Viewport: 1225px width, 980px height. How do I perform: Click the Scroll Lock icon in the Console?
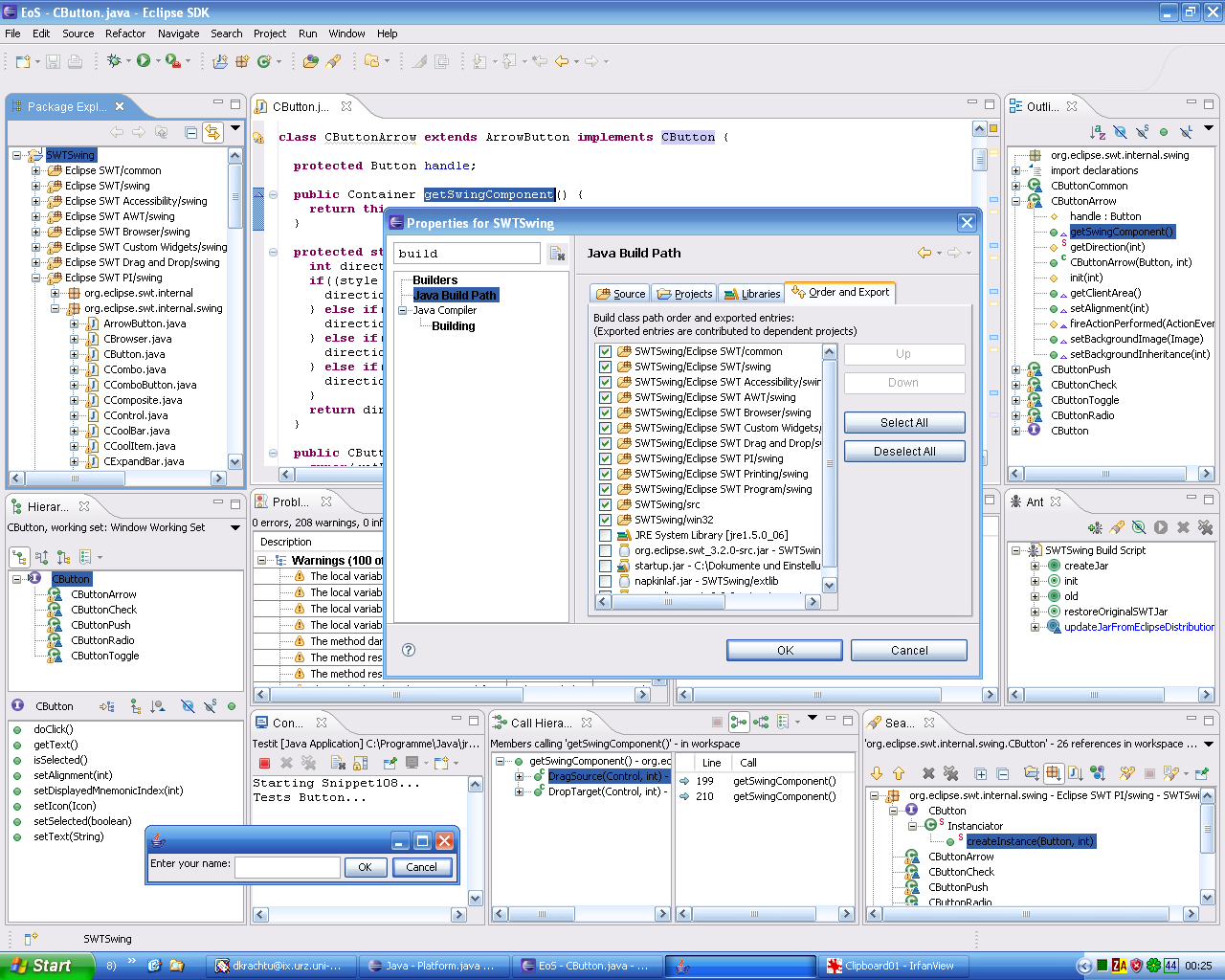(360, 763)
